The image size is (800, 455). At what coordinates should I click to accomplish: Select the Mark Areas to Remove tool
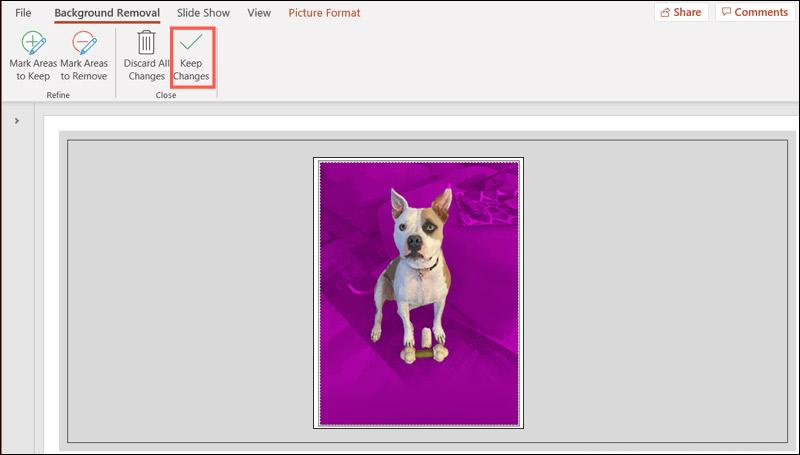84,56
